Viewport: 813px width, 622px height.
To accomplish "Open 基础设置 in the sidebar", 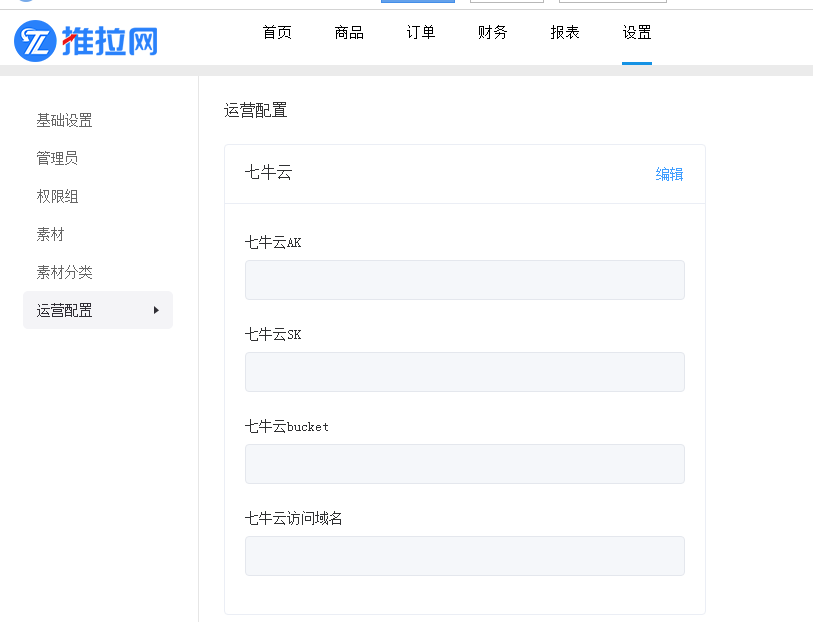I will click(x=64, y=120).
